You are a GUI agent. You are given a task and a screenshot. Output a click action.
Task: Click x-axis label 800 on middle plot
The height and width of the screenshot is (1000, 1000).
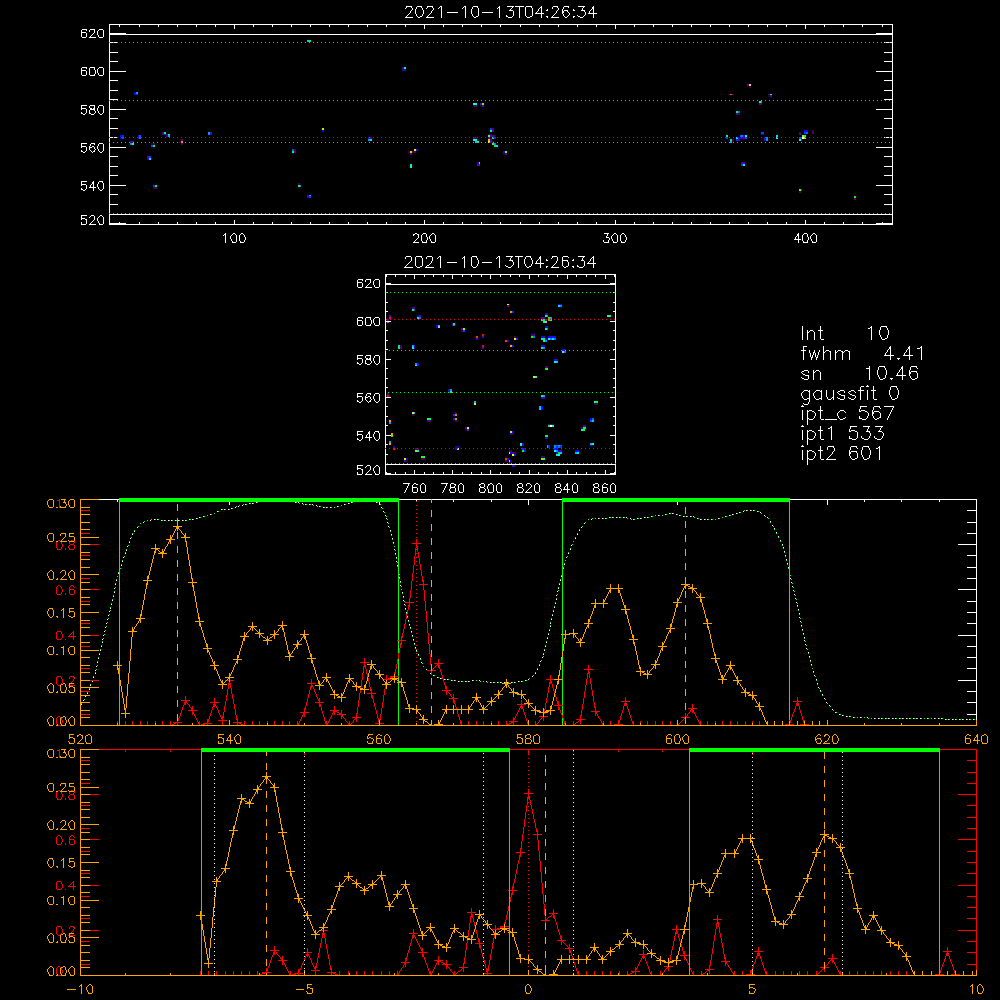[490, 489]
